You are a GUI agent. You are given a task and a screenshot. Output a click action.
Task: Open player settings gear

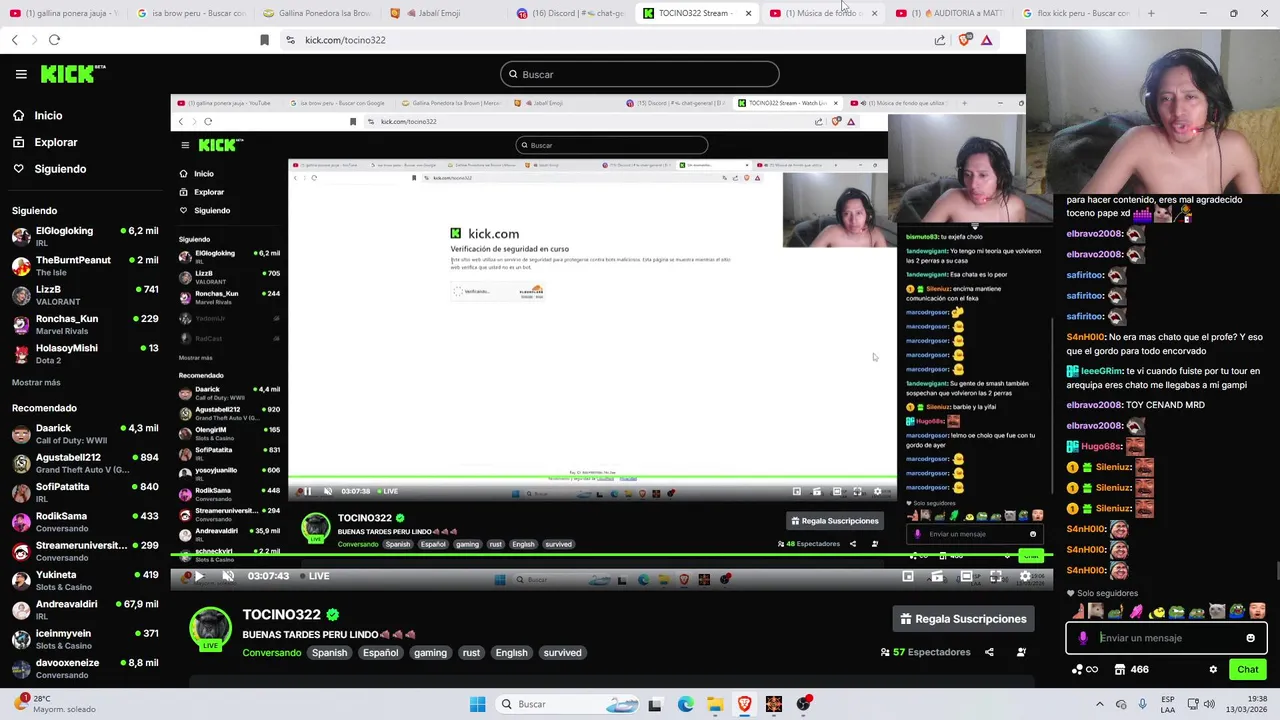pos(1025,576)
